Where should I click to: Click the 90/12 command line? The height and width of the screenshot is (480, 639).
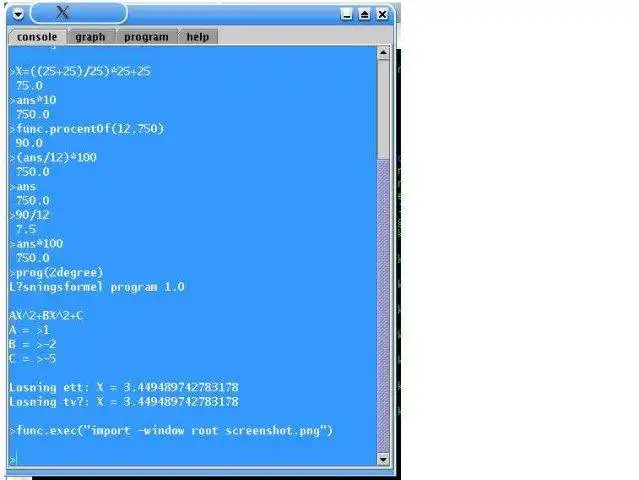[x=30, y=215]
